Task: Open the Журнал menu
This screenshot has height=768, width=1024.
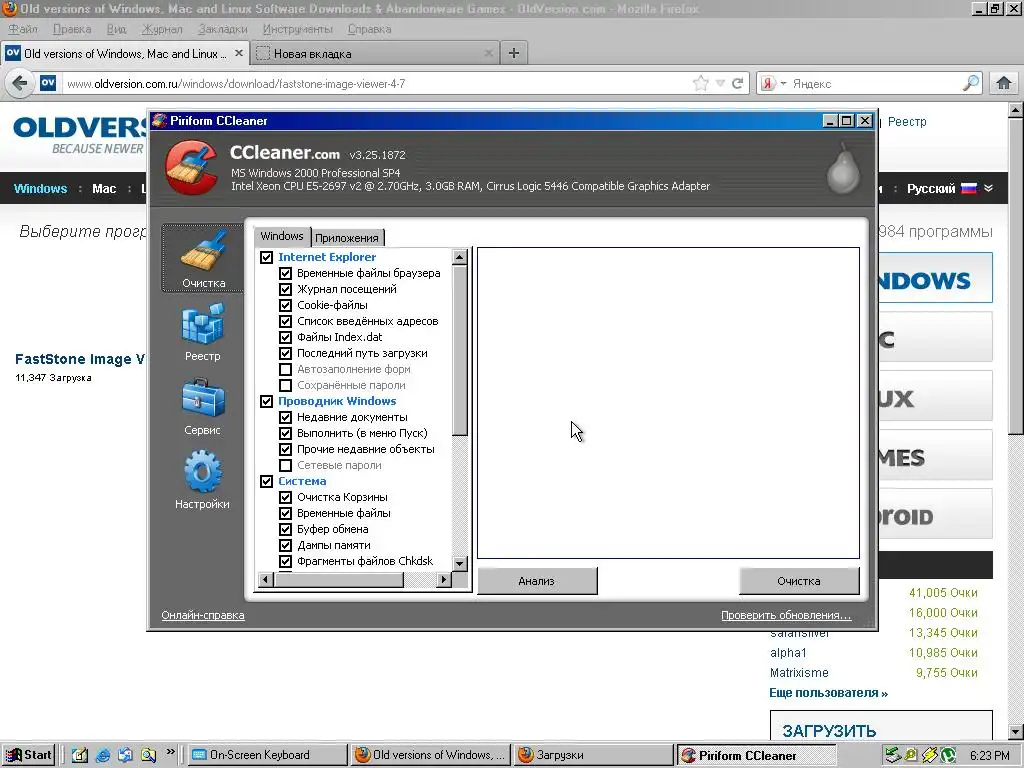Action: (163, 29)
